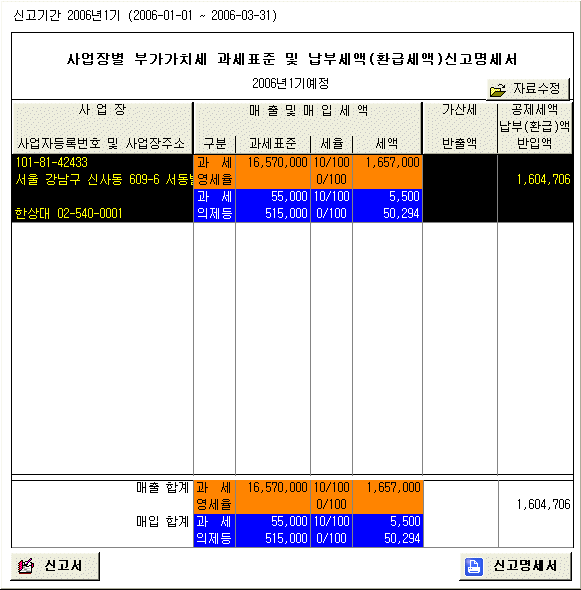581x590 pixels.
Task: Select the payable amount 1,604,706 in data row
Action: click(x=543, y=179)
